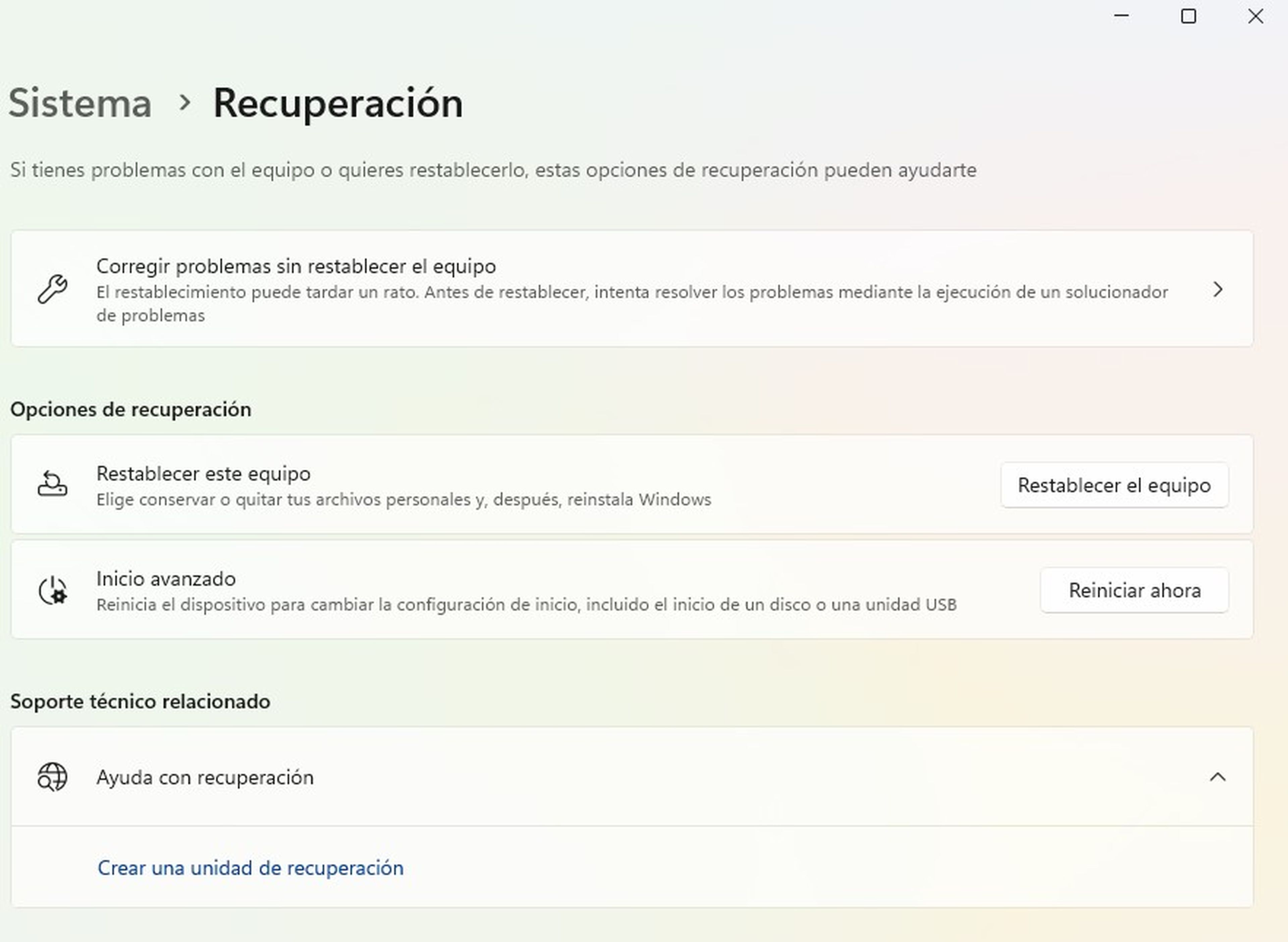Click the Ayuda con recuperación label

coord(205,777)
